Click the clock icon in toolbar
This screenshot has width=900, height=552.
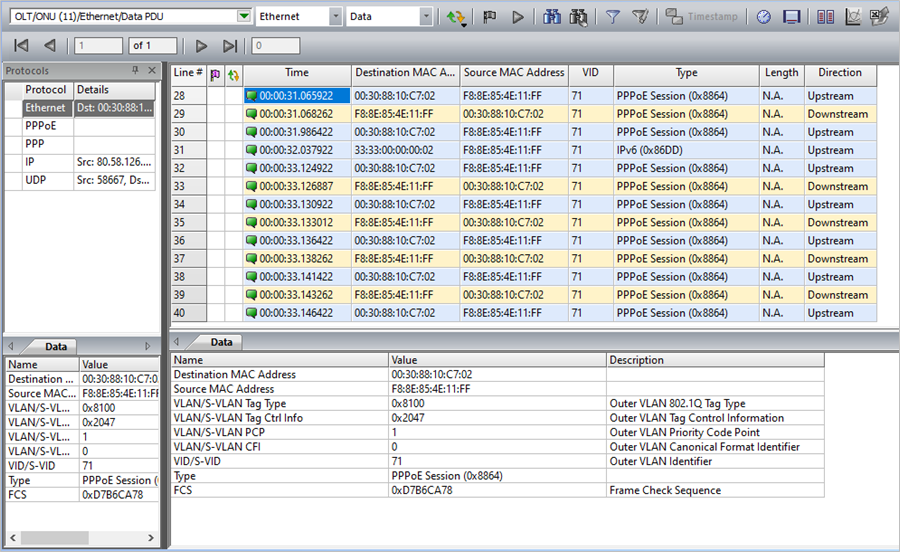(764, 17)
